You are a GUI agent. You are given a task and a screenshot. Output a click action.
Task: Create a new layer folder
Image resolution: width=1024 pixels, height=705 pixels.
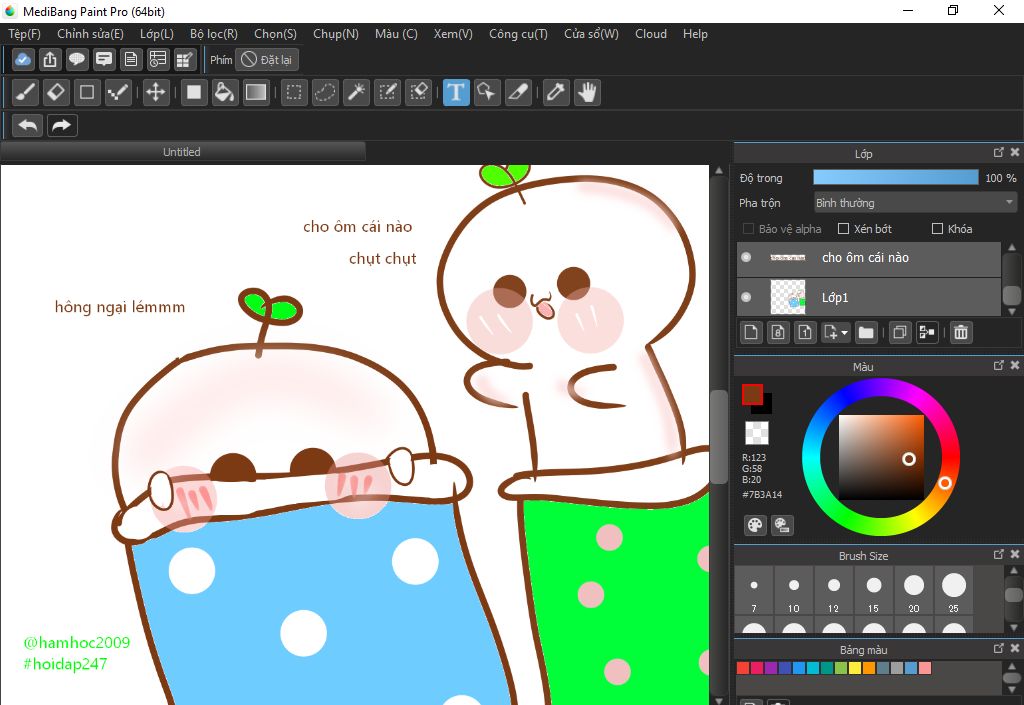click(x=866, y=333)
